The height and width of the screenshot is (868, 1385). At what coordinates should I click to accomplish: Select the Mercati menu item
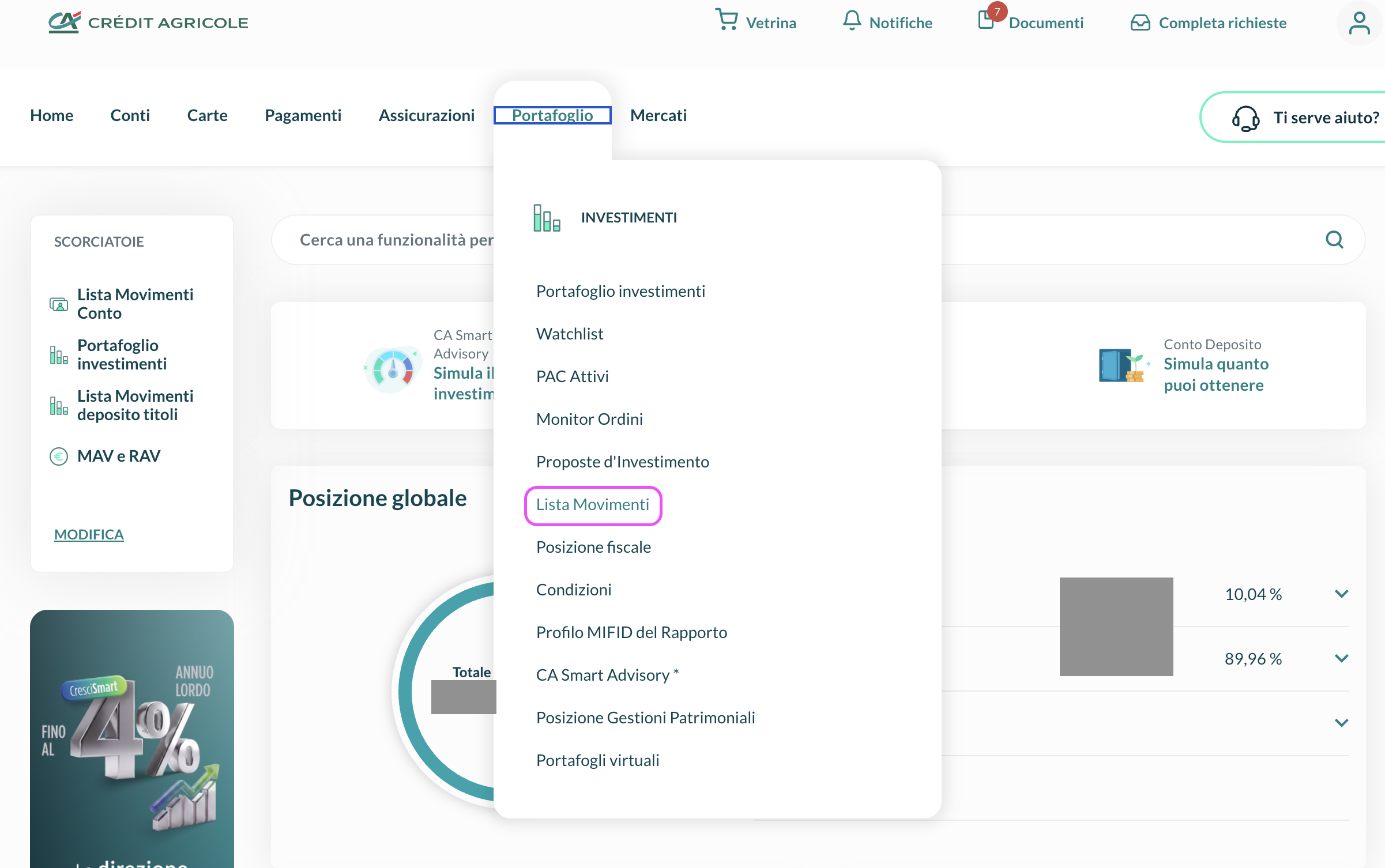(x=658, y=115)
